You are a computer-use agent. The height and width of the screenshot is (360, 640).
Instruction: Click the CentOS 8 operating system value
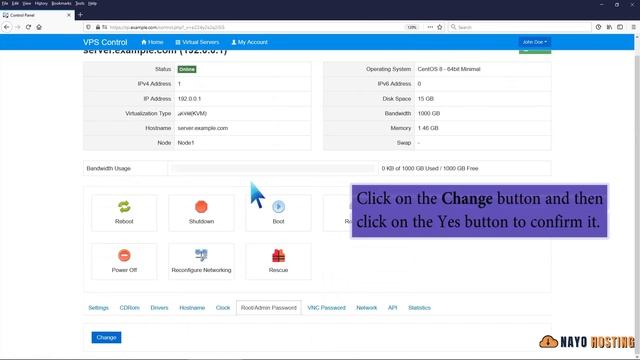pos(449,69)
